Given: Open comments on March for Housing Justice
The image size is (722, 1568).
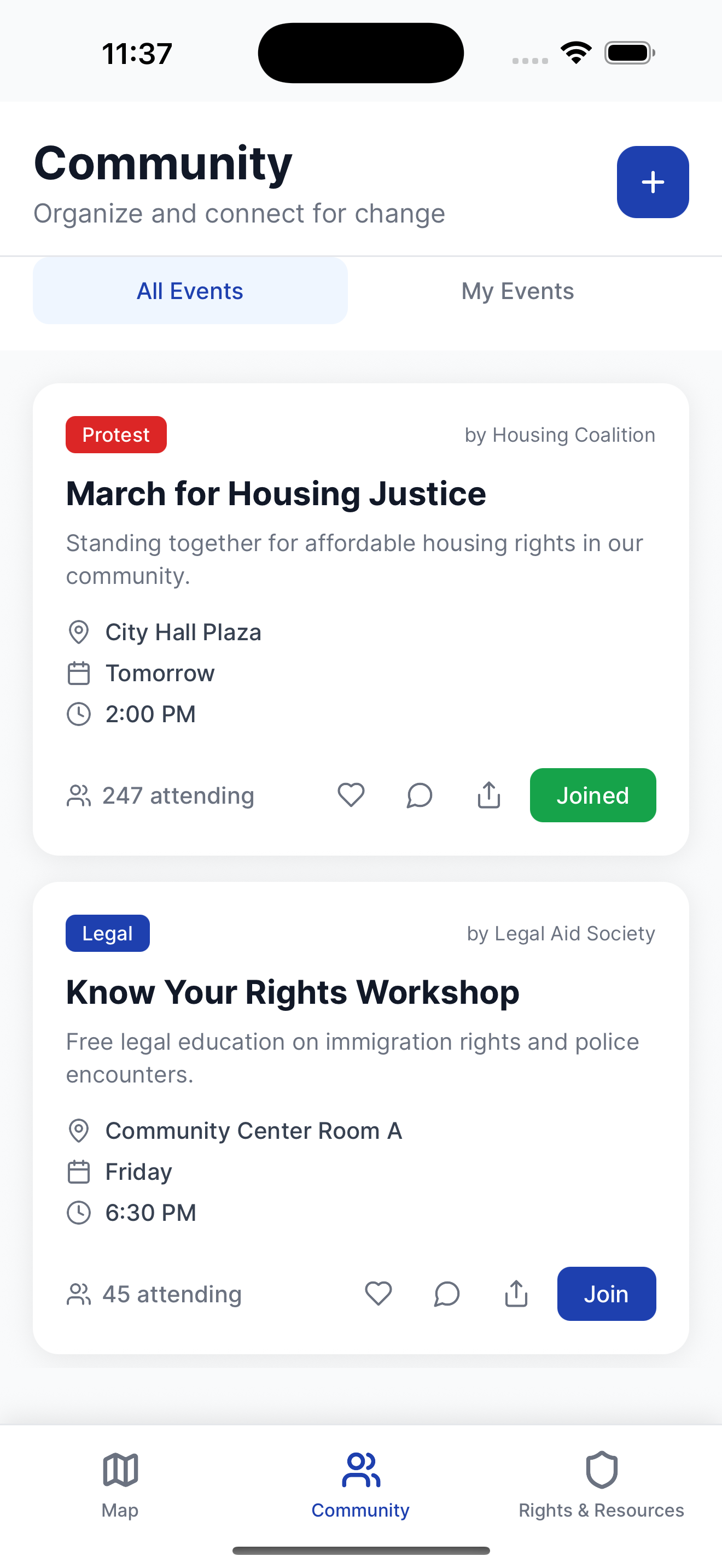Looking at the screenshot, I should click(420, 795).
